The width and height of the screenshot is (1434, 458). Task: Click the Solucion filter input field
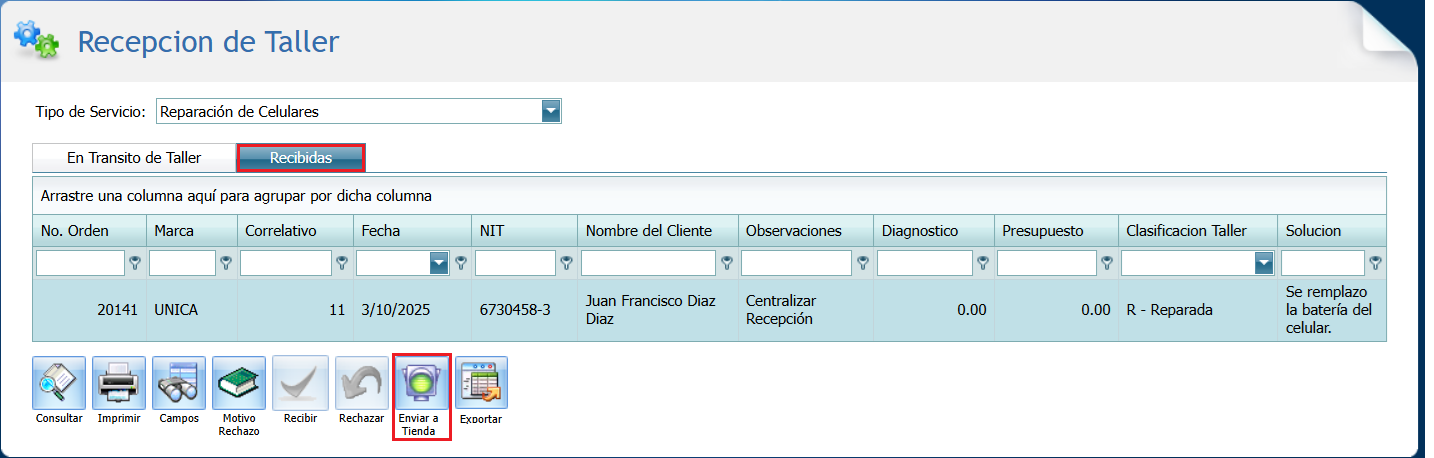pos(1323,263)
